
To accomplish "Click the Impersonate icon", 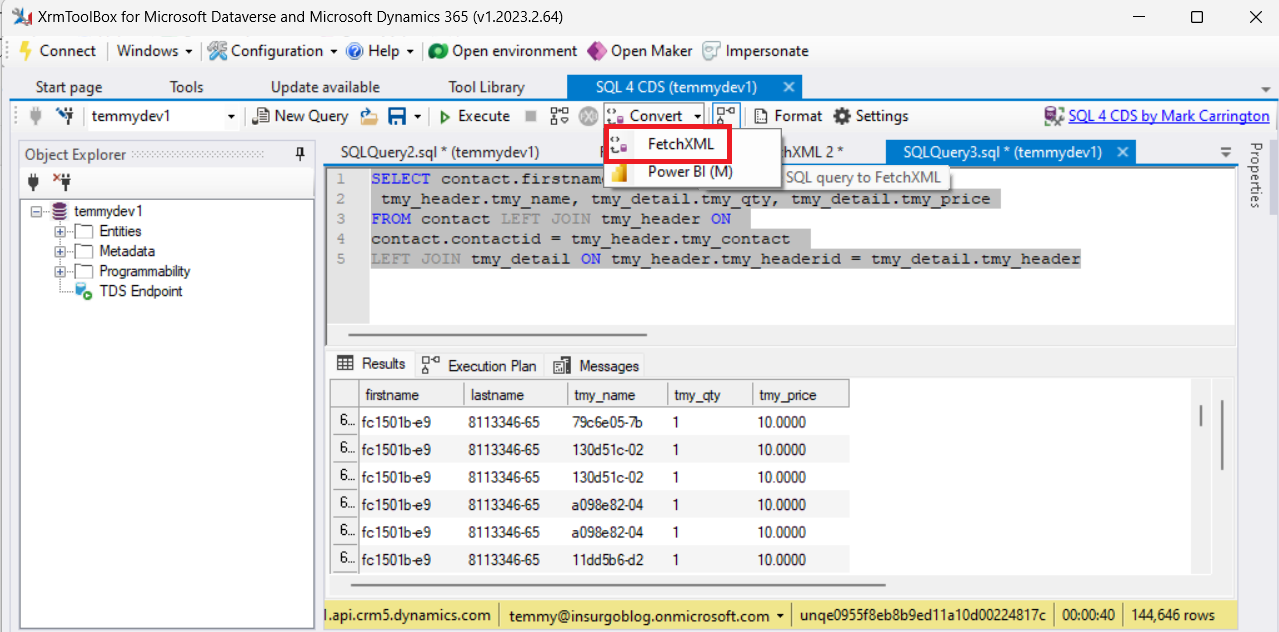I will point(711,51).
